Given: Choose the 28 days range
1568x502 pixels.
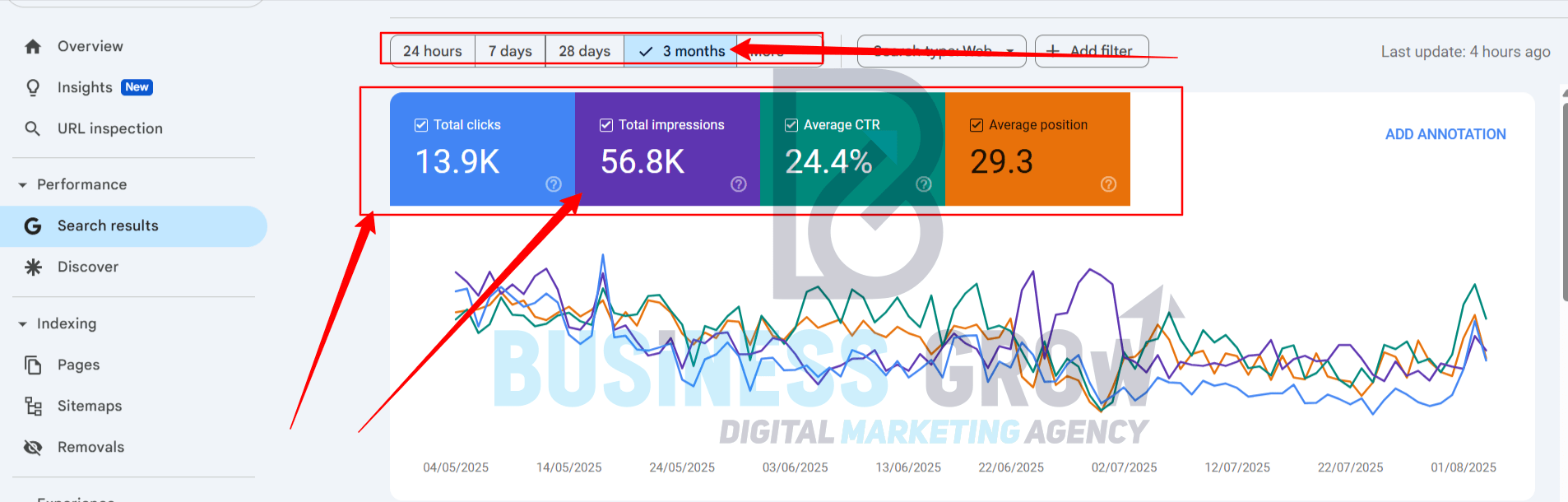Looking at the screenshot, I should tap(585, 51).
